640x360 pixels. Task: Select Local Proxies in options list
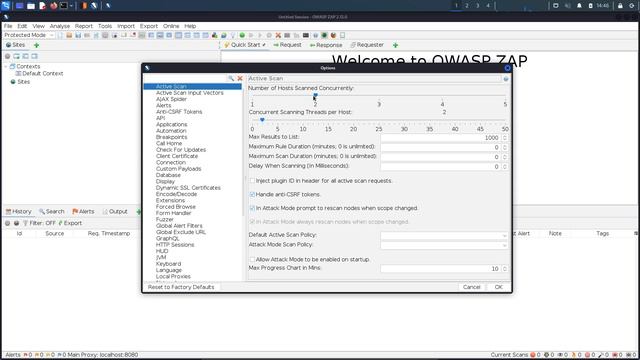tap(173, 276)
